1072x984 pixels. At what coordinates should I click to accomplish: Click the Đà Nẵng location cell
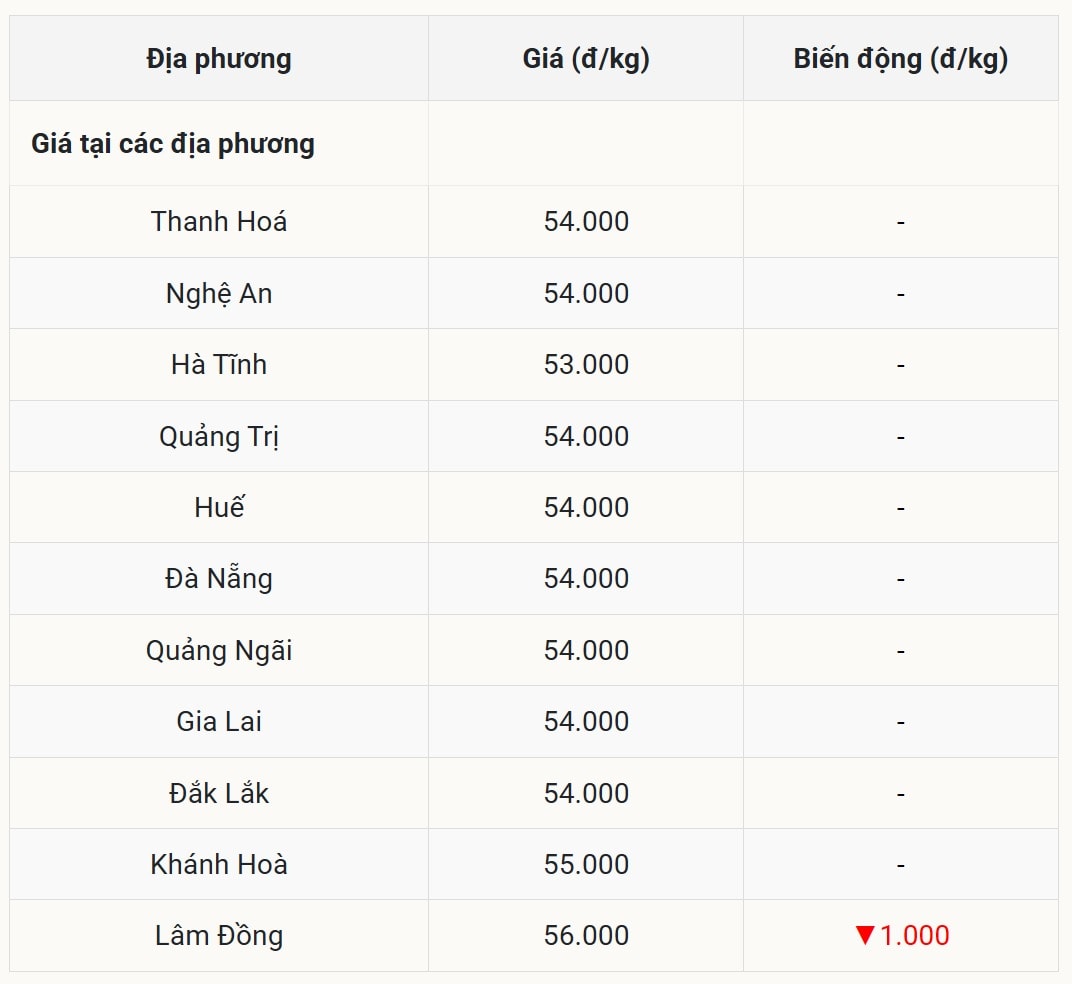219,579
